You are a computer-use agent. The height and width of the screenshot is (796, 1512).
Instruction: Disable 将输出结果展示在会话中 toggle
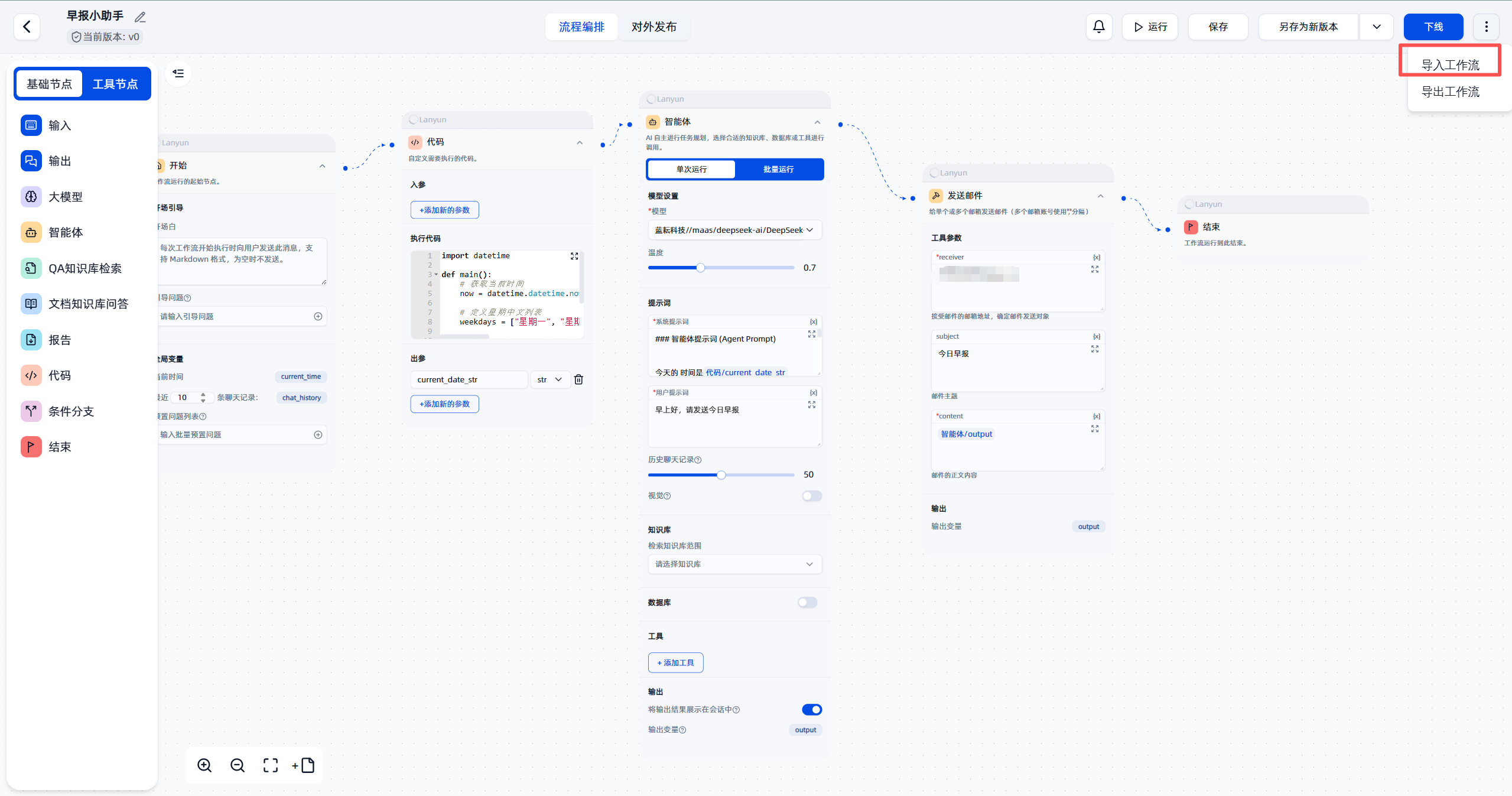tap(811, 709)
